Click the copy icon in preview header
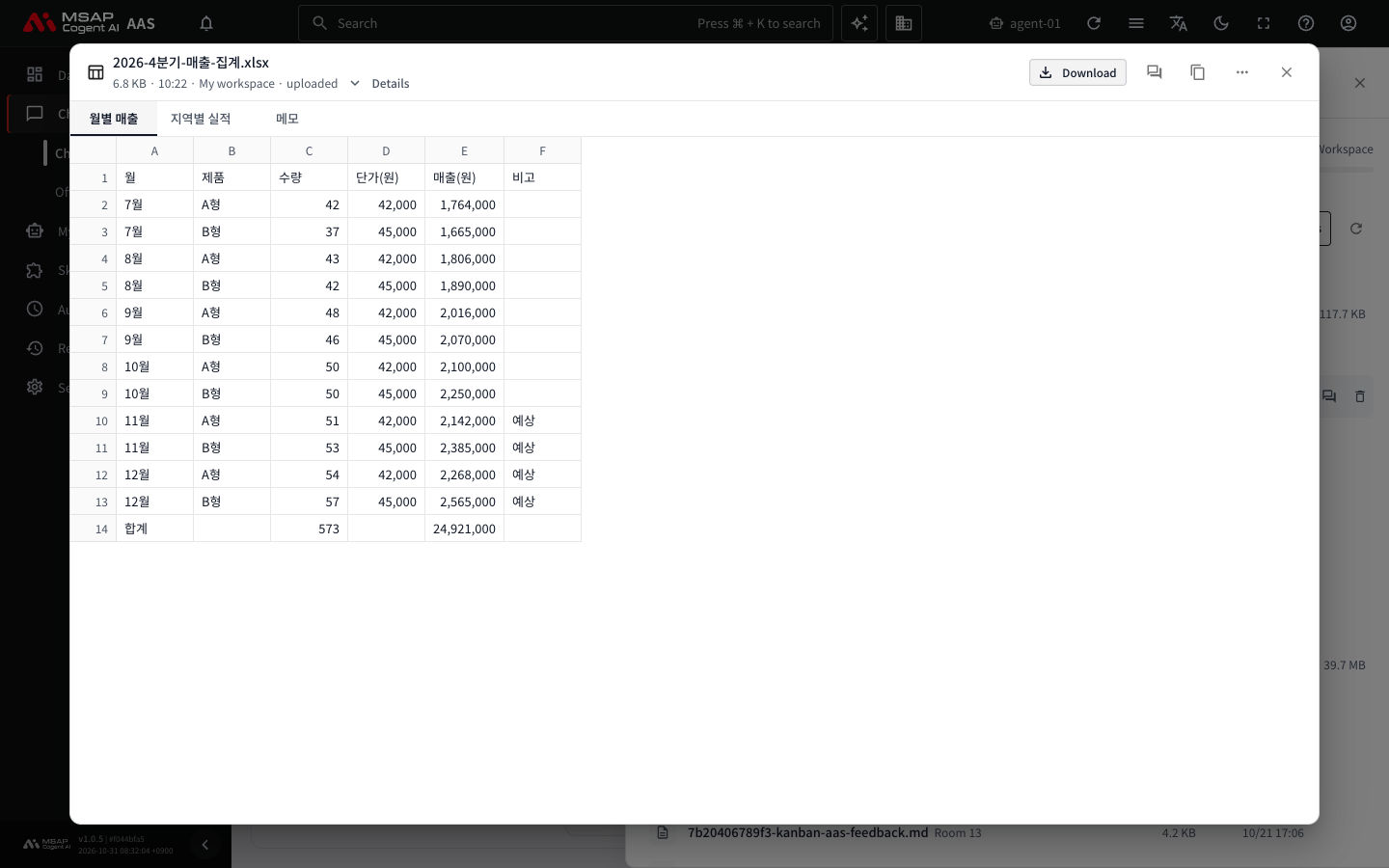The width and height of the screenshot is (1389, 868). (x=1198, y=72)
